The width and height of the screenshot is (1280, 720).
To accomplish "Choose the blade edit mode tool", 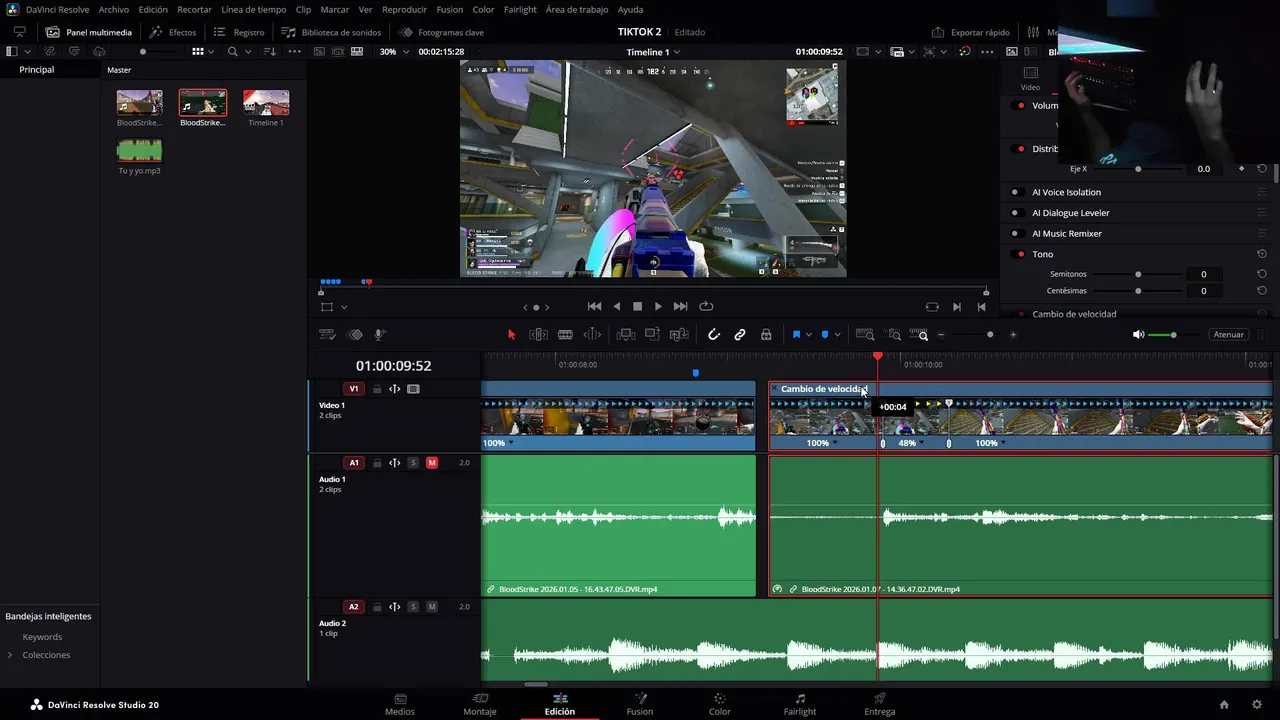I will 565,335.
